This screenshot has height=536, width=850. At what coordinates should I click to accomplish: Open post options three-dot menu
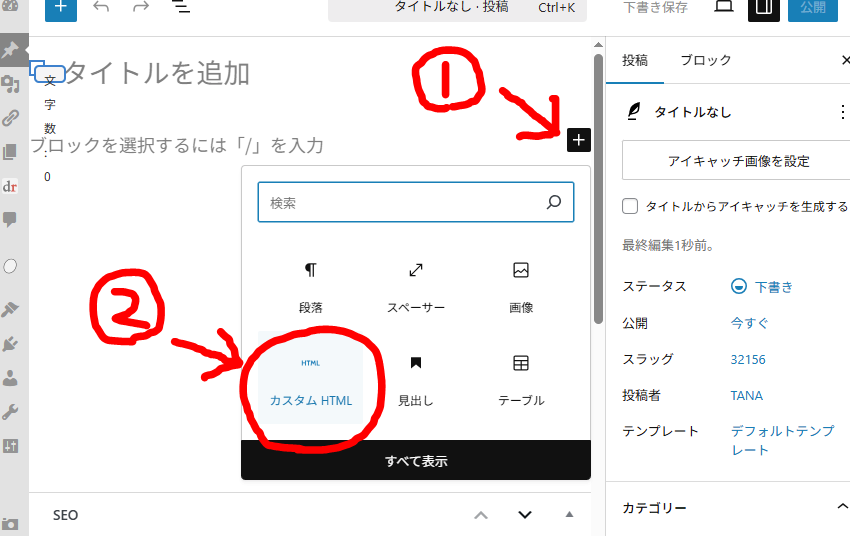point(841,112)
